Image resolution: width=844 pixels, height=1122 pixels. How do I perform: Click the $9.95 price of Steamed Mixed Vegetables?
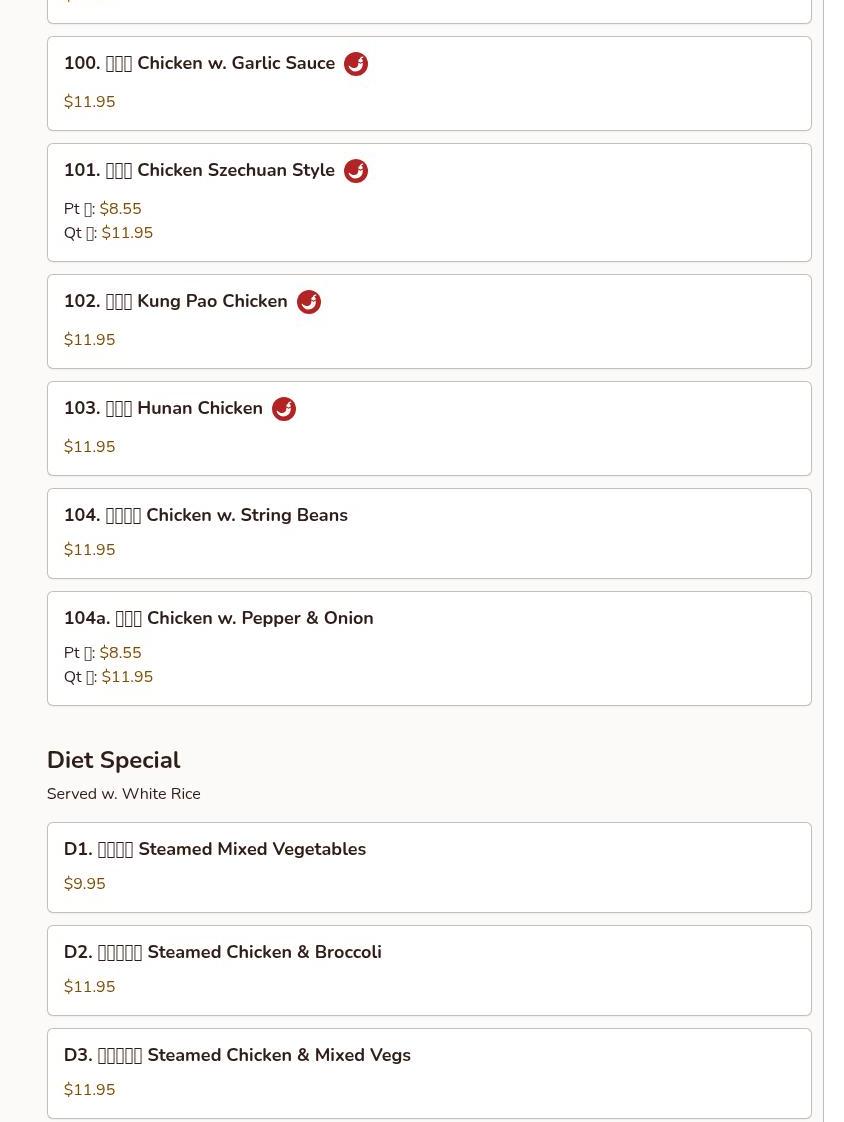click(x=84, y=884)
